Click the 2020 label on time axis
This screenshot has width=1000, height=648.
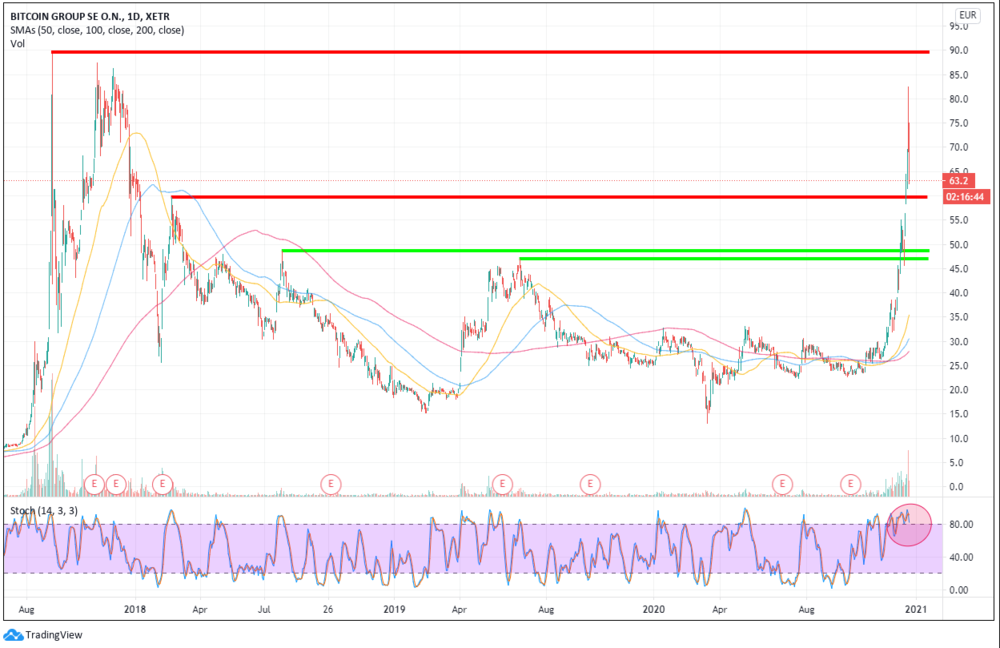(x=654, y=609)
